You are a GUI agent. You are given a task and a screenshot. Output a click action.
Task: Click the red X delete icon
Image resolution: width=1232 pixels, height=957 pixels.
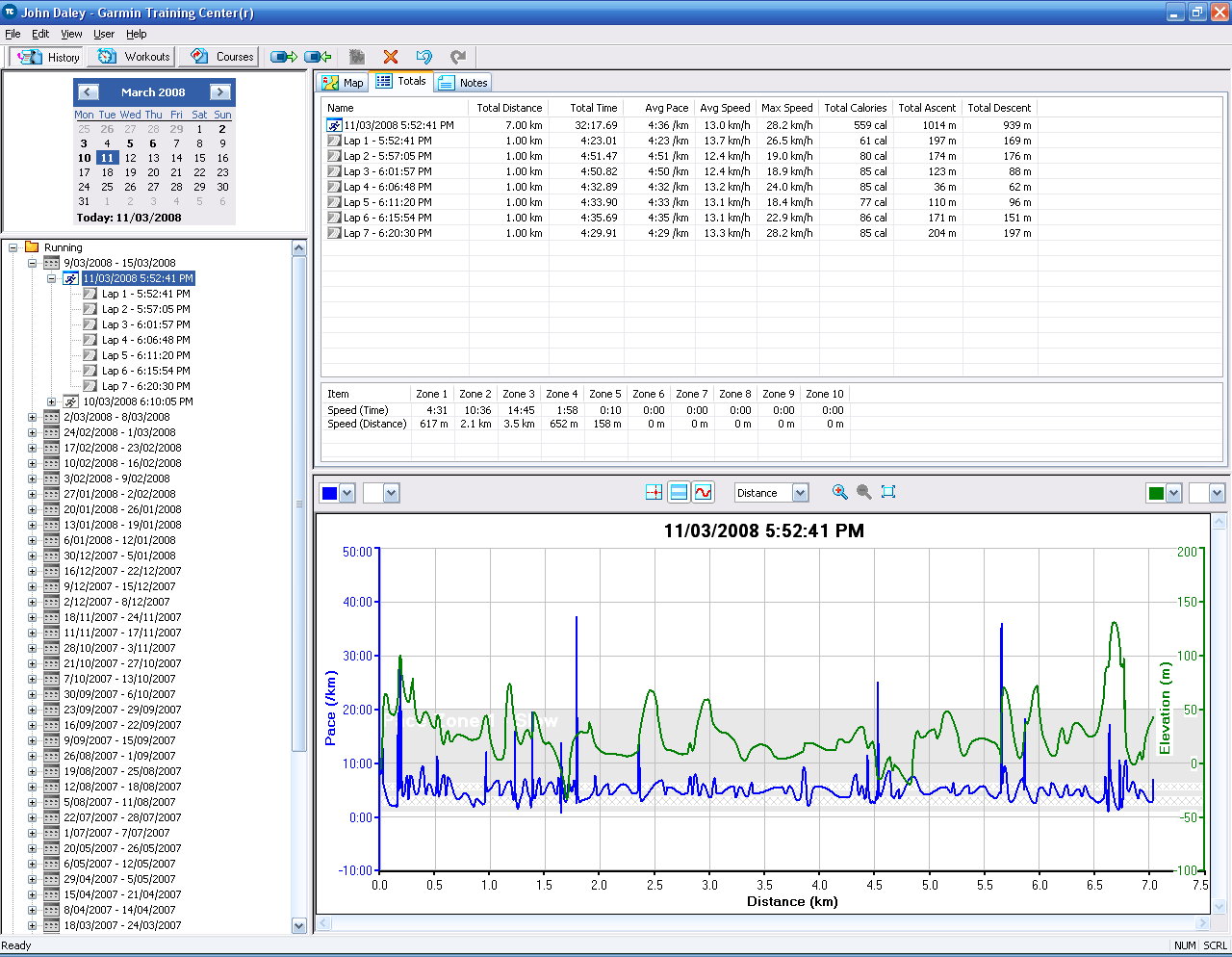pos(390,57)
